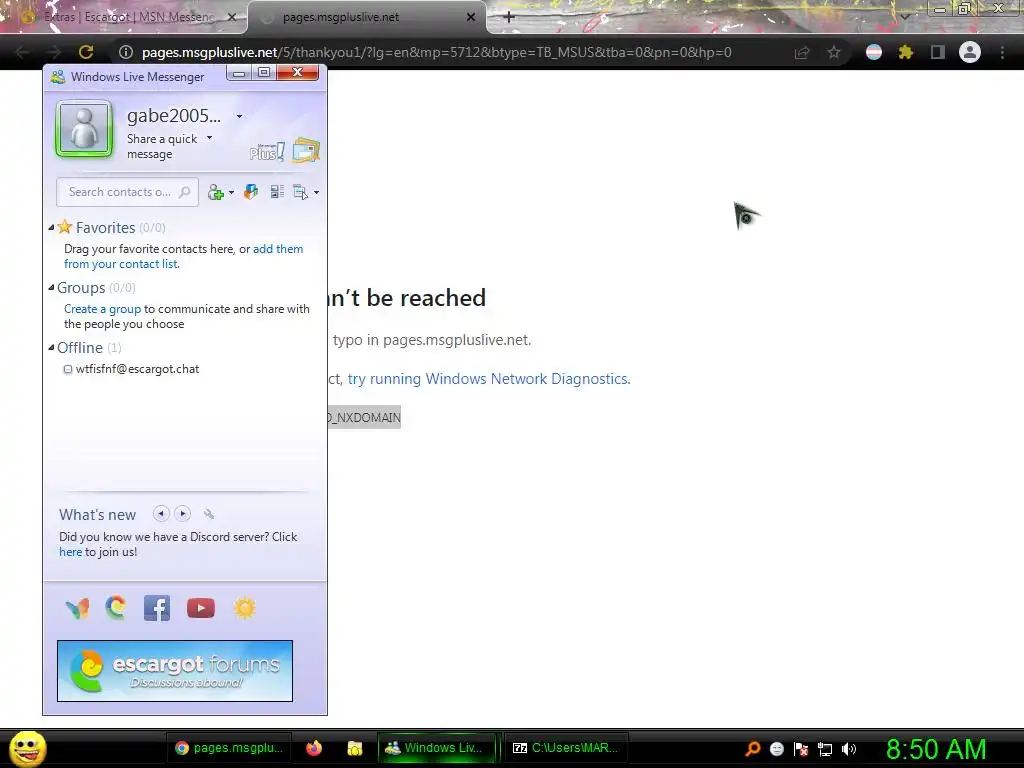This screenshot has height=768, width=1024.
Task: Click the Escargot 'e' logo icon
Action: (116, 608)
